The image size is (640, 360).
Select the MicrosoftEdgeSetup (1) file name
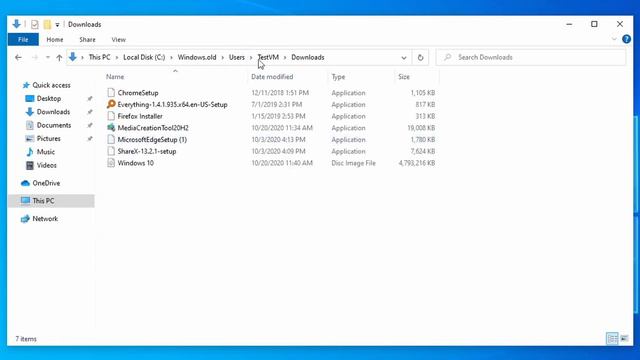[x=152, y=140]
